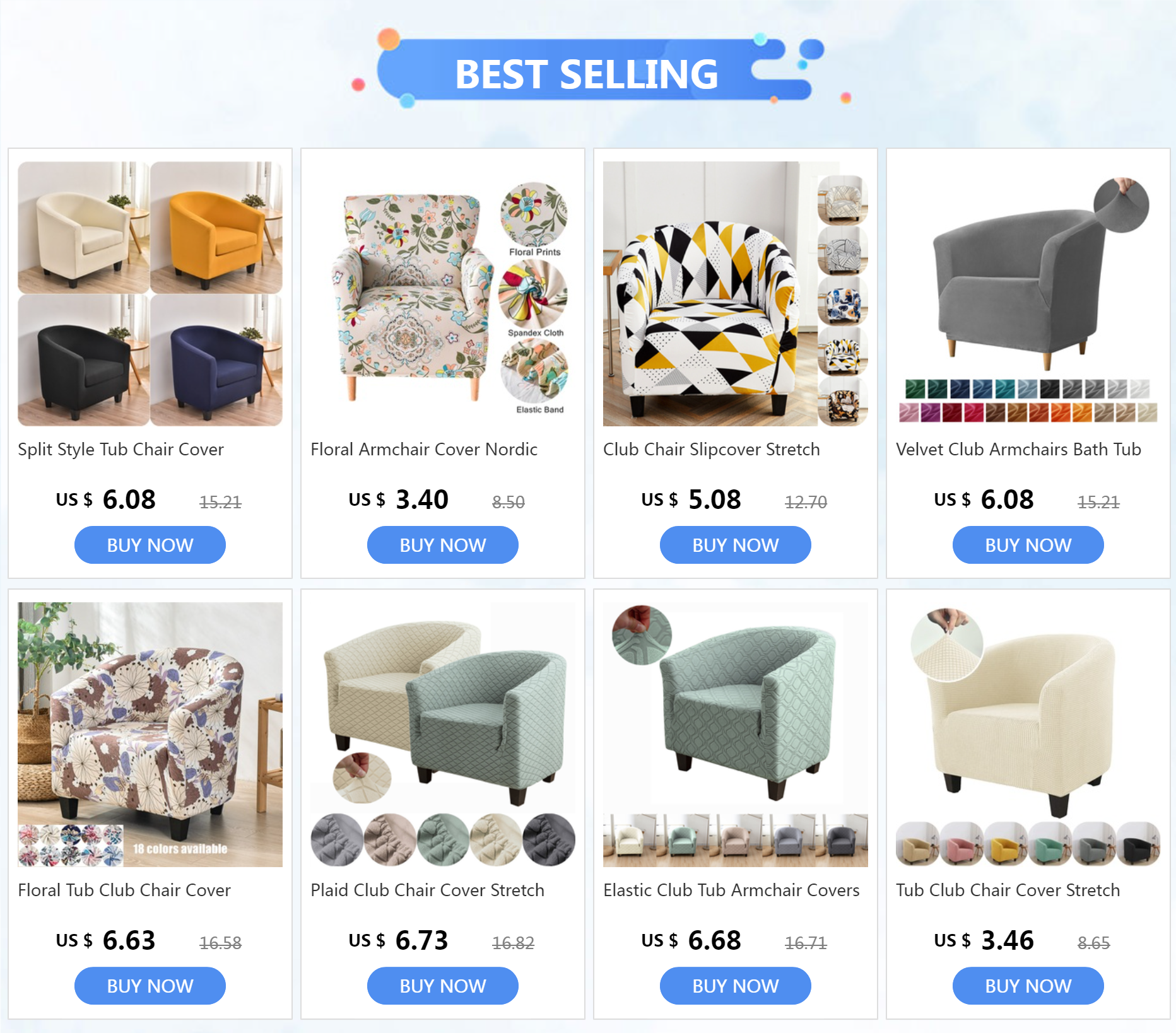Buy the Tub Club Chair Cover Stretch
This screenshot has width=1176, height=1033.
click(1028, 986)
